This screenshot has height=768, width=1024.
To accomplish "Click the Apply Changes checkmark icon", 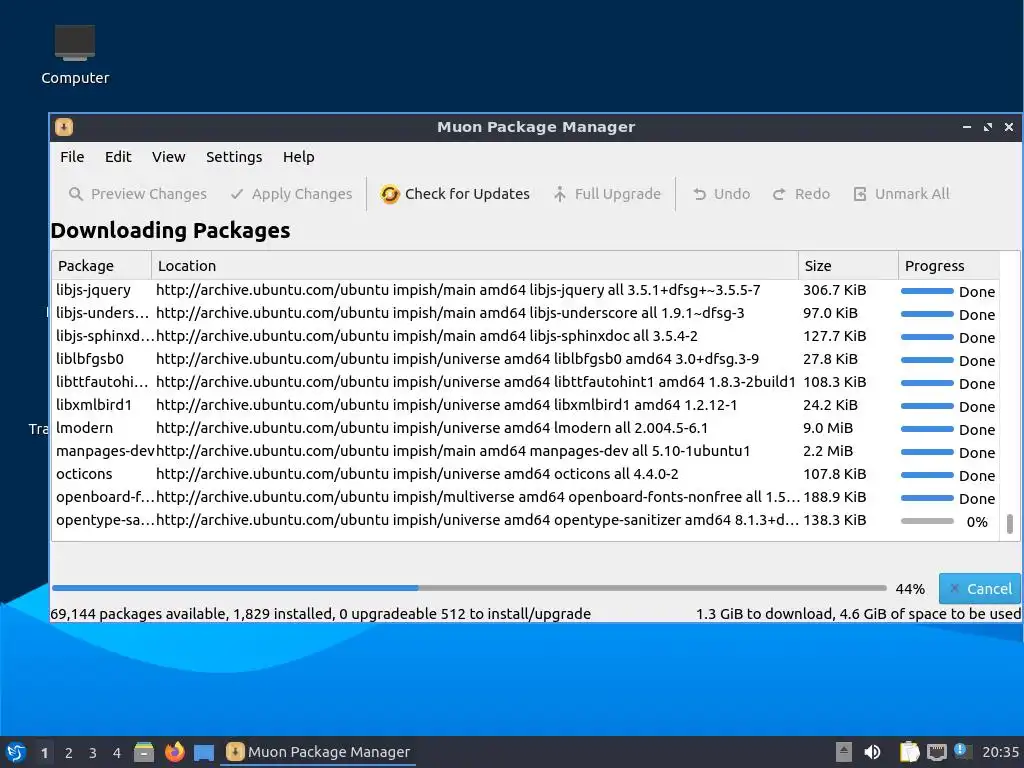I will [237, 194].
